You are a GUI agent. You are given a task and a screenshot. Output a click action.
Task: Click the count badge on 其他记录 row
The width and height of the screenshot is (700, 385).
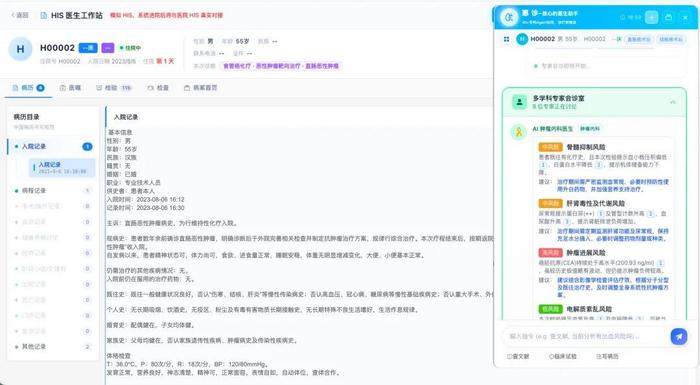88,347
